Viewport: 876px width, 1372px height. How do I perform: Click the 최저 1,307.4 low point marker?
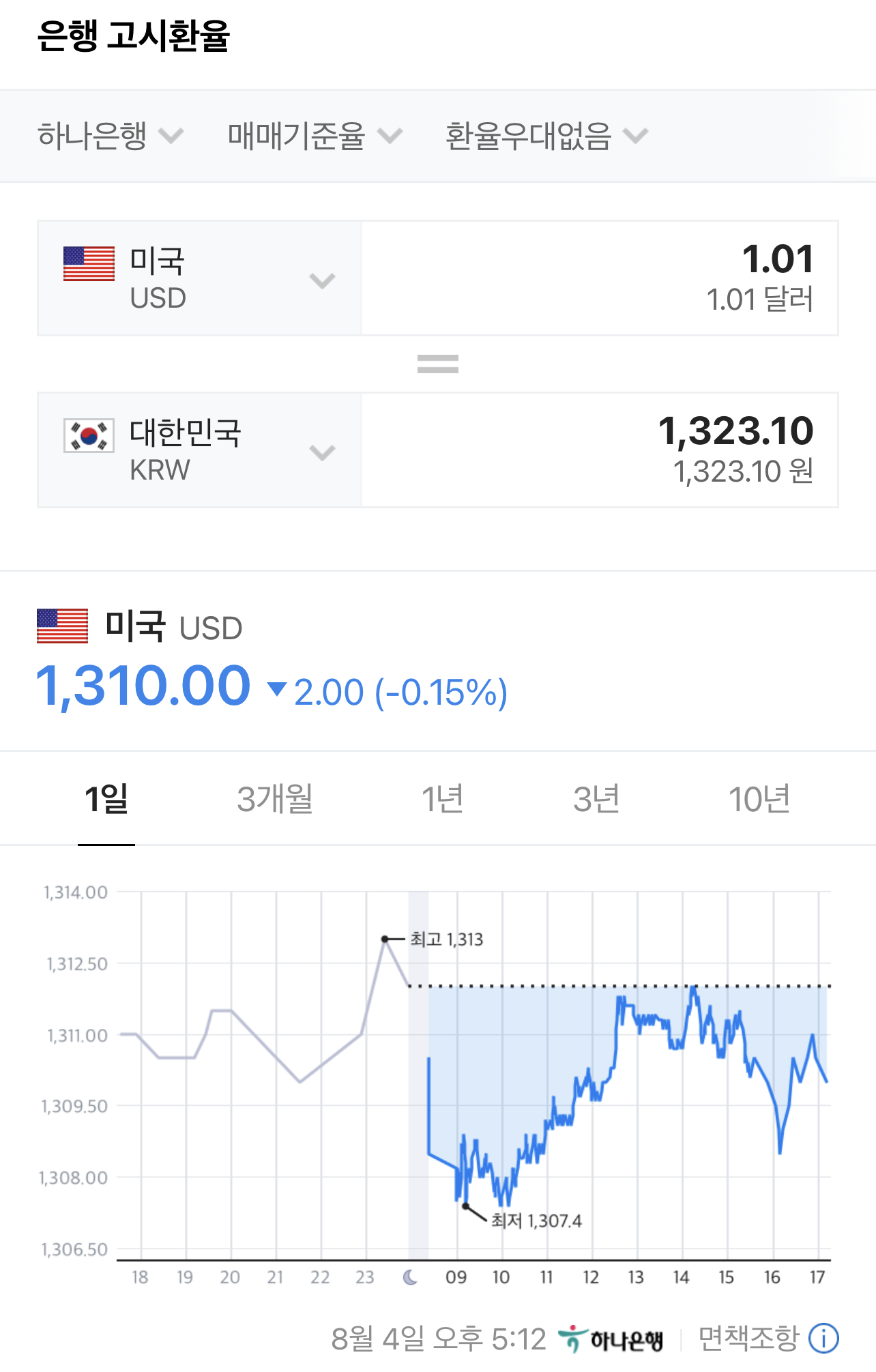[465, 1206]
